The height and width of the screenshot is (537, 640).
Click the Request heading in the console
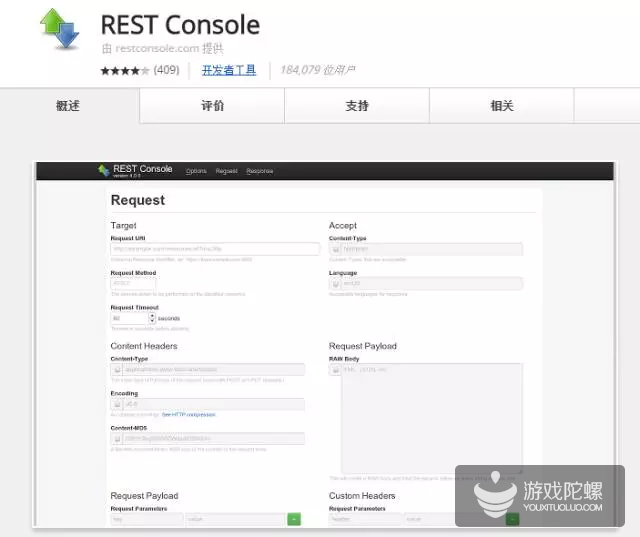click(138, 200)
